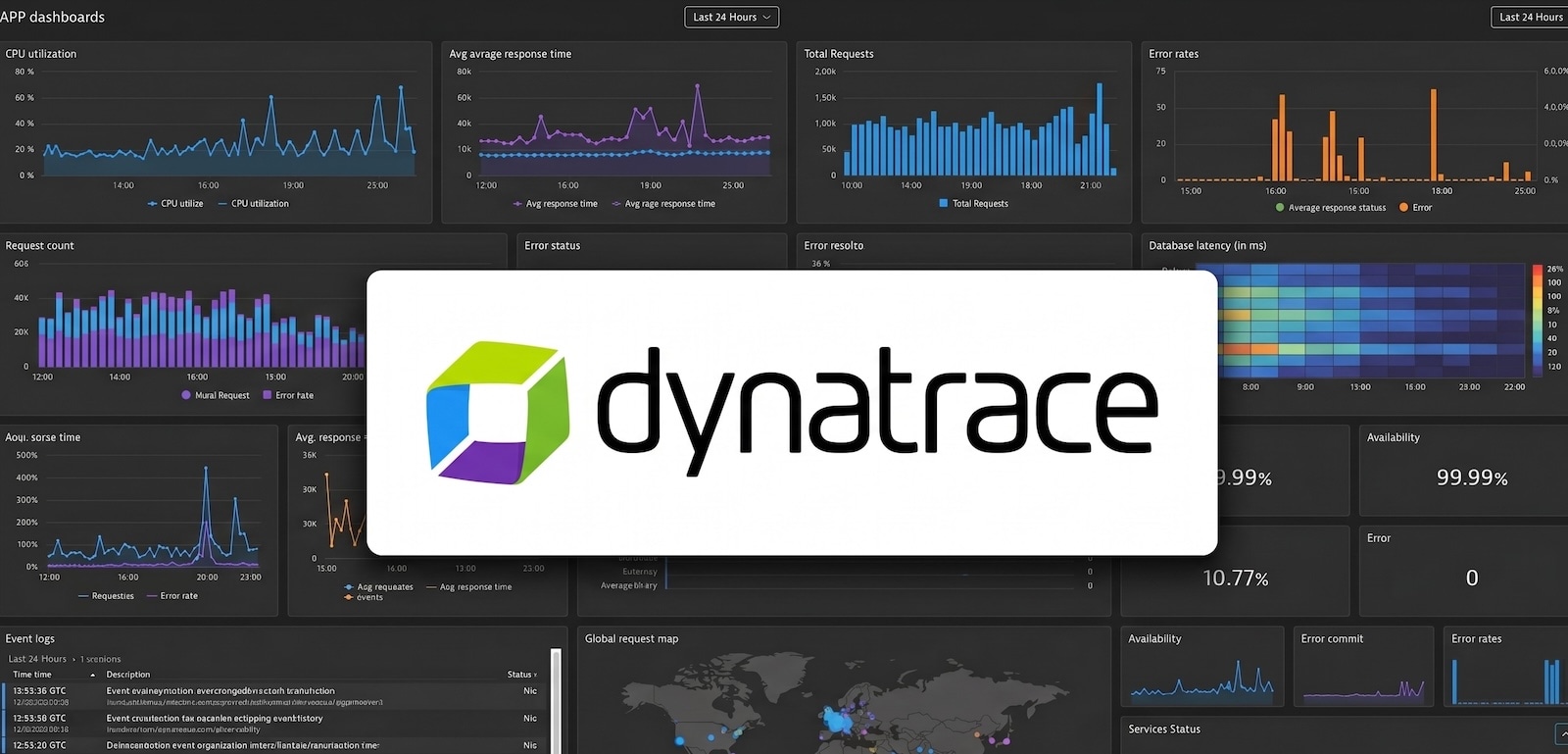
Task: Click the Services Status panel title
Action: coord(1164,729)
